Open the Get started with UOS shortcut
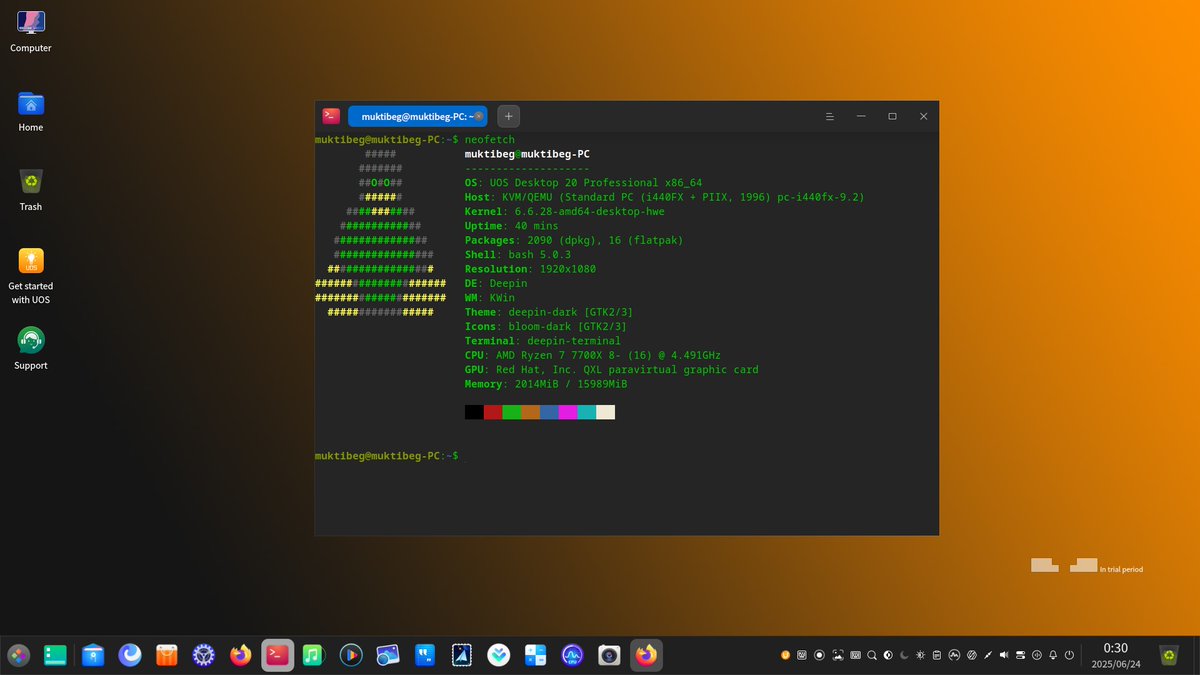1200x675 pixels. [x=31, y=275]
